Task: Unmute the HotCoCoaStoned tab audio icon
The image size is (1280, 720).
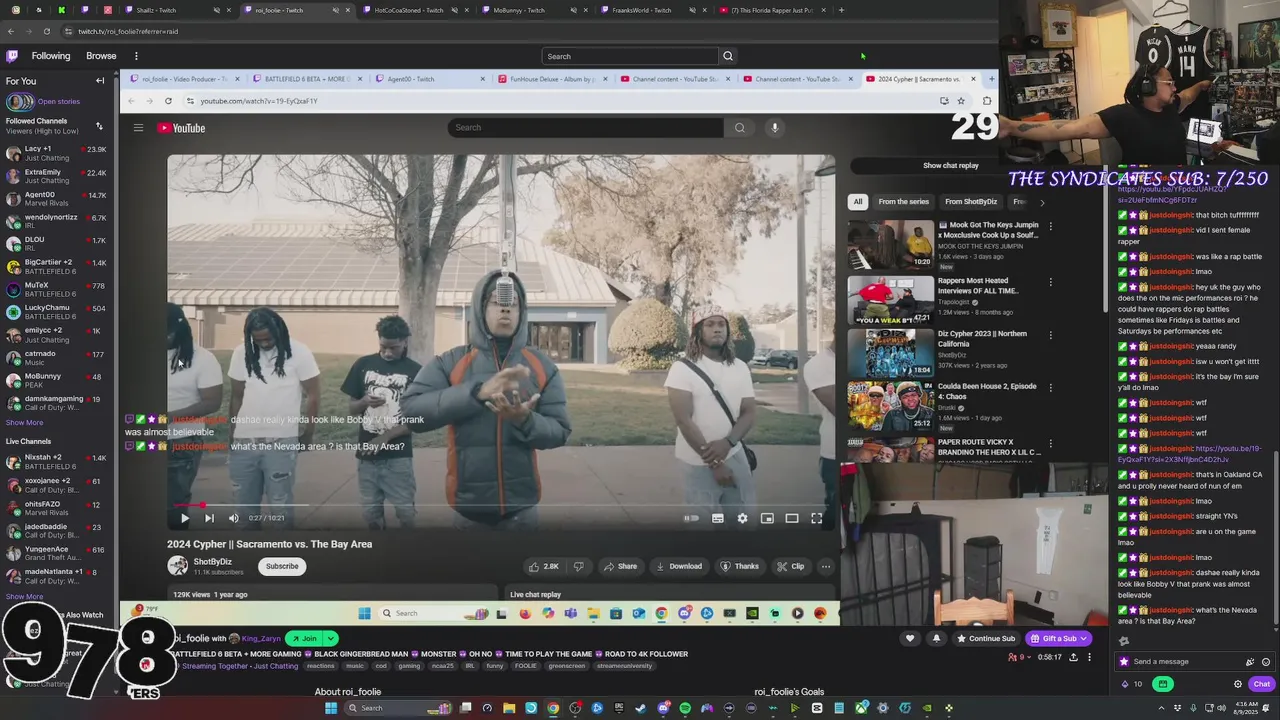Action: [x=455, y=10]
